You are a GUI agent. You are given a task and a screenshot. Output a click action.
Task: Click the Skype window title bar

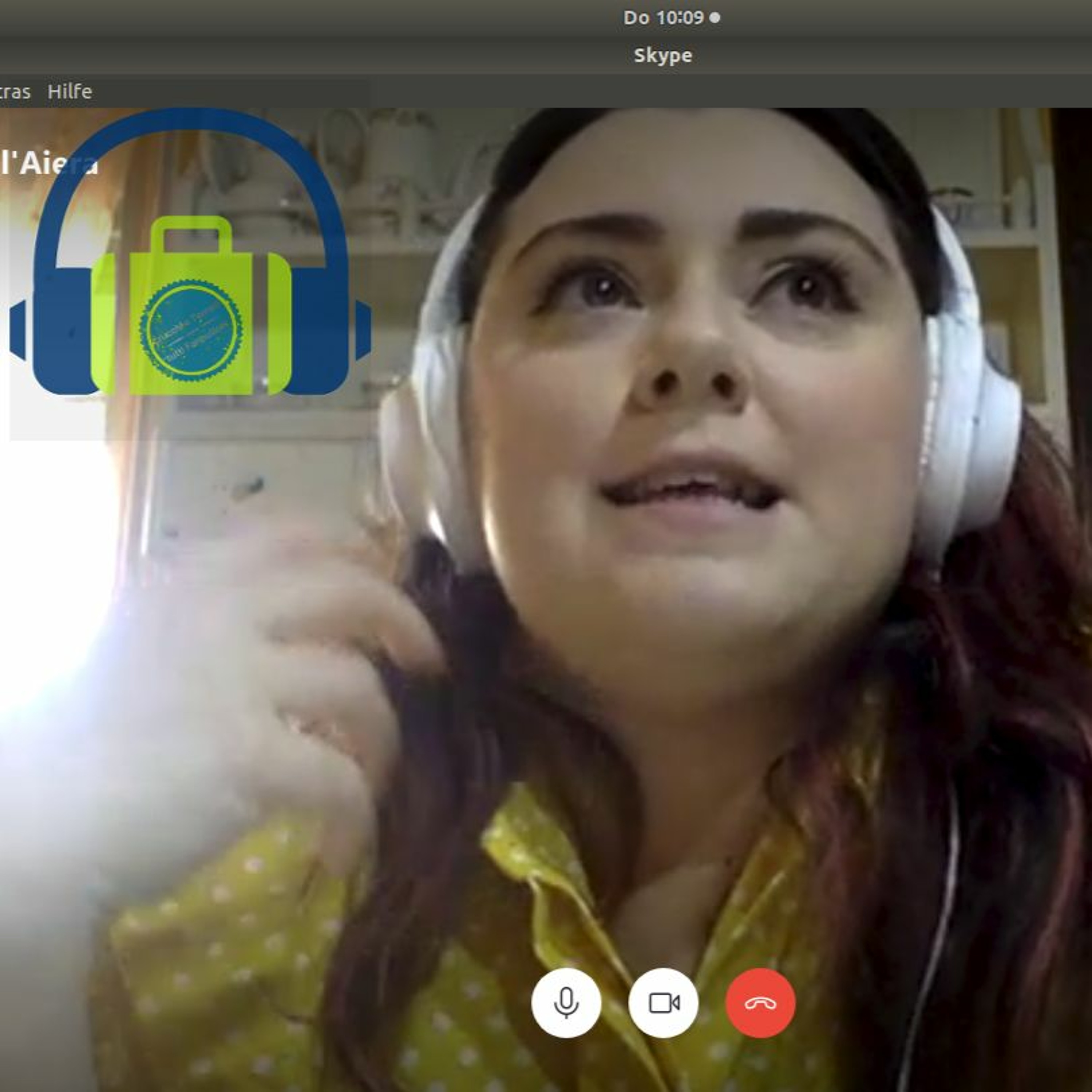point(662,55)
